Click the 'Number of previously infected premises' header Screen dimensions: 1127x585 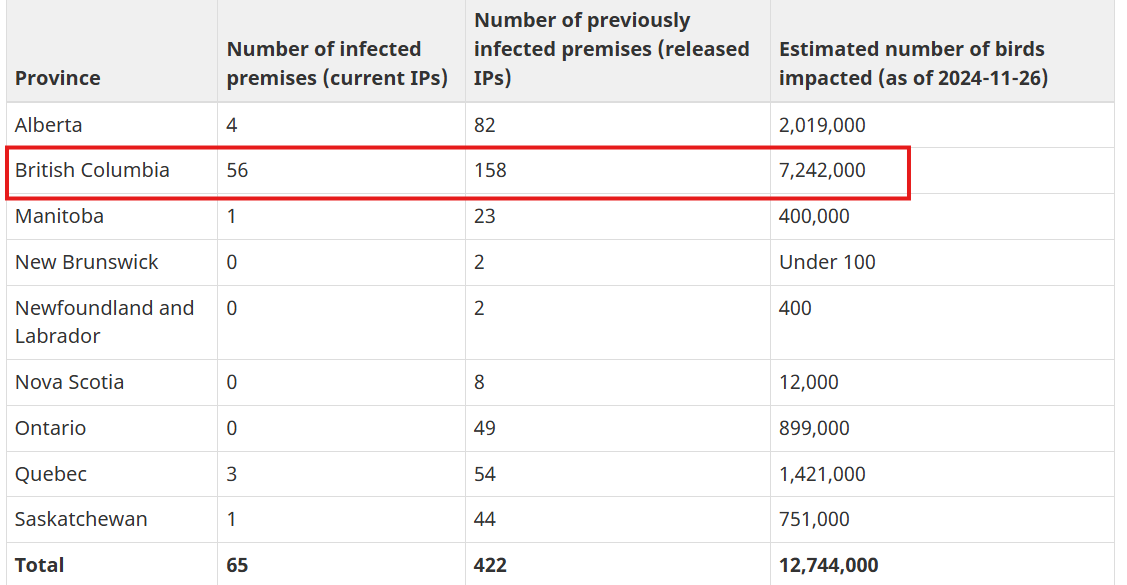[612, 49]
